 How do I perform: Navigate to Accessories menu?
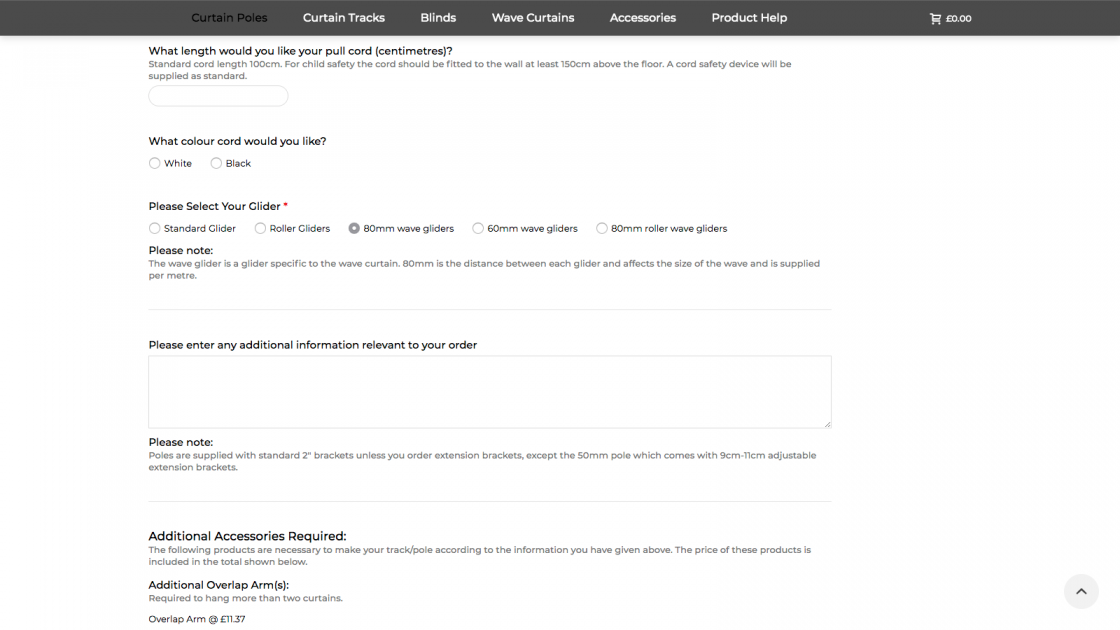643,18
